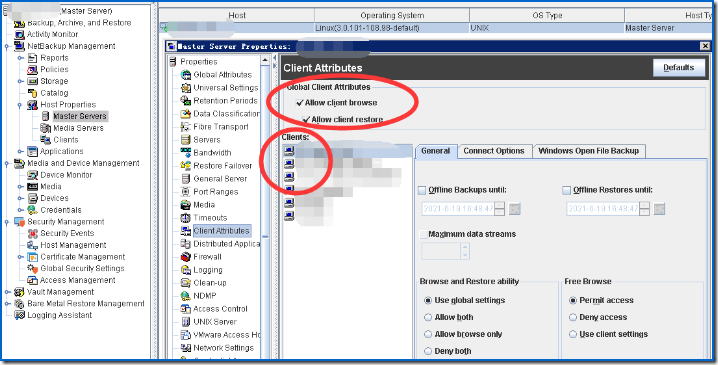Collapse the Security Management node
Screen dimensions: 718x365
(x=6, y=222)
